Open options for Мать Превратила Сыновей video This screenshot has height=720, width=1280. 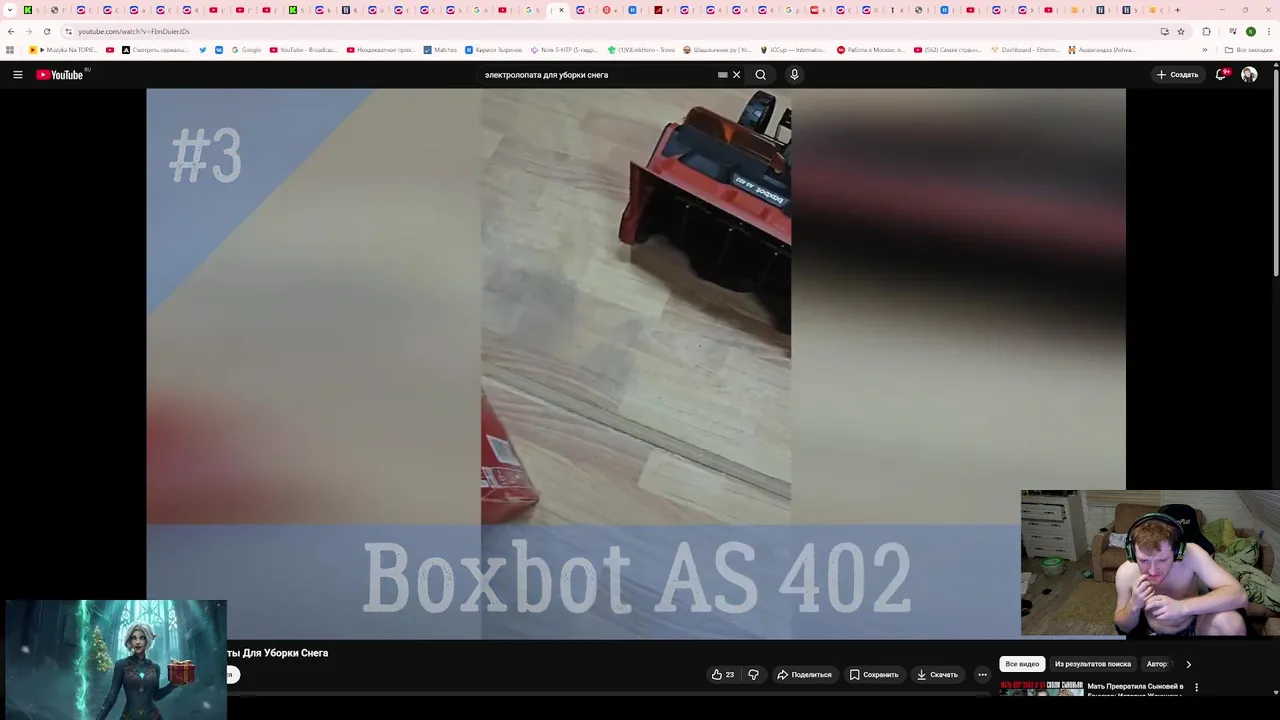click(x=1196, y=688)
